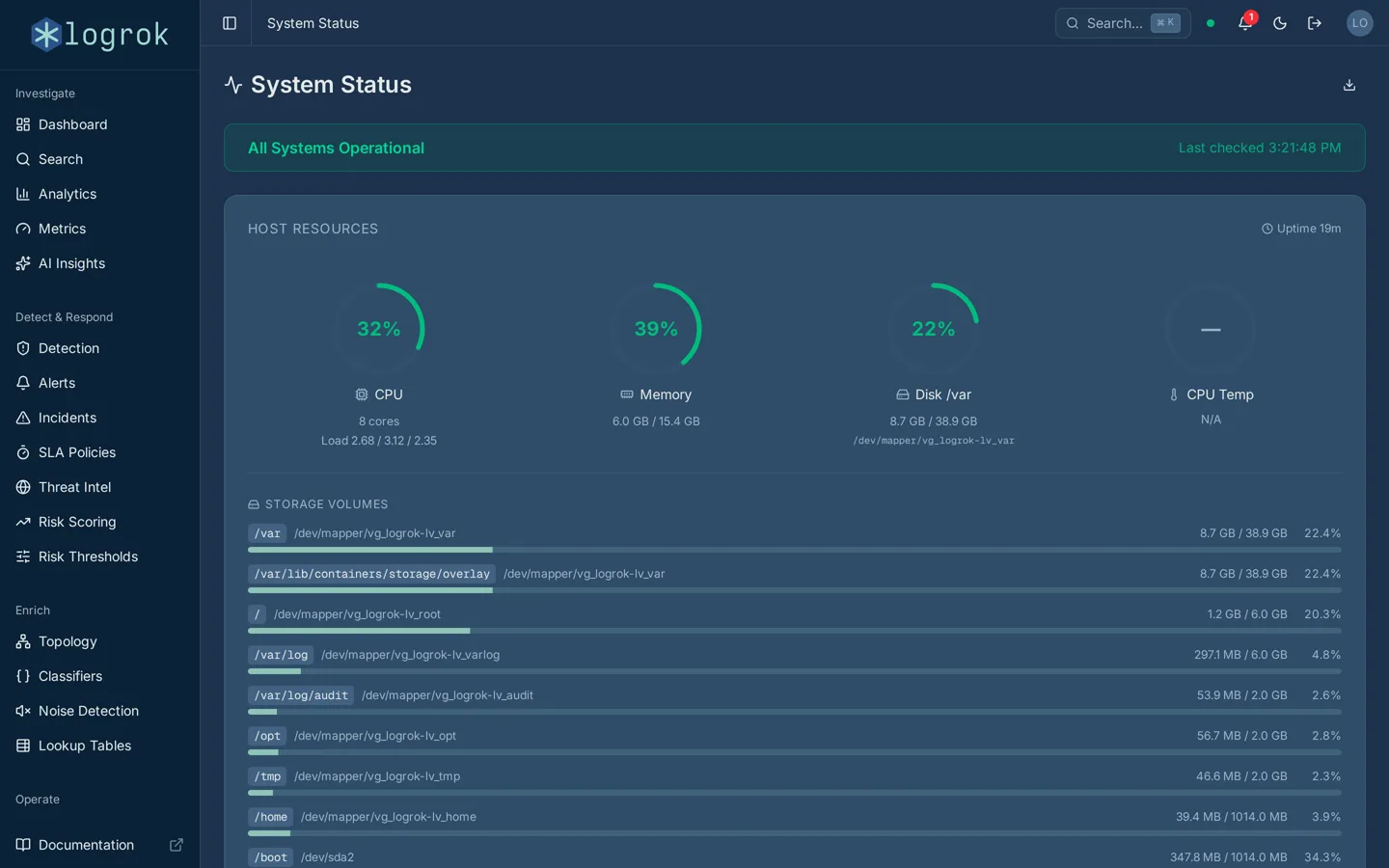This screenshot has height=868, width=1389.
Task: Open Analytics in sidebar
Action: tap(99, 194)
